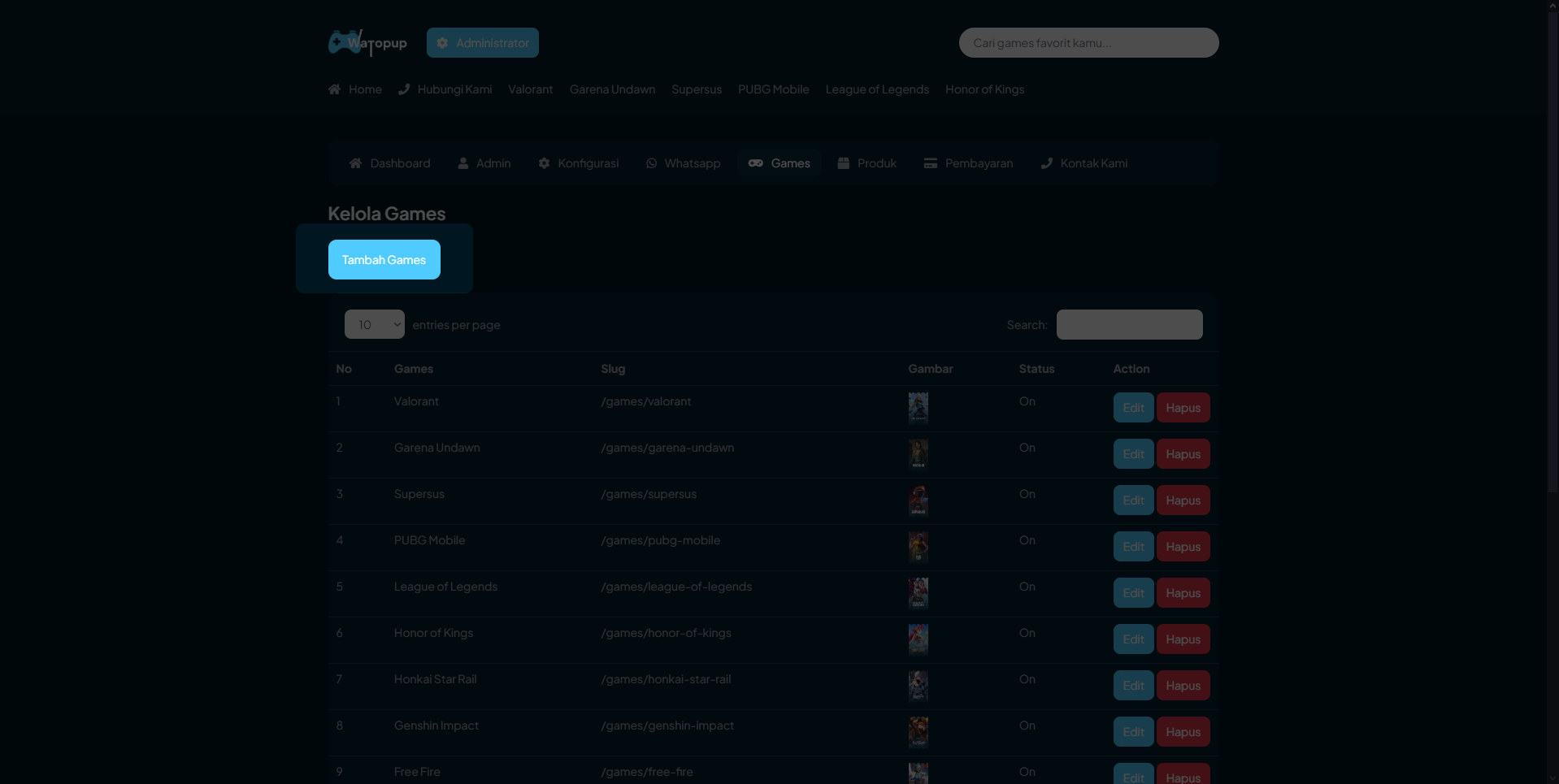Click the Admin user icon
This screenshot has height=784, width=1559.
pyautogui.click(x=463, y=163)
